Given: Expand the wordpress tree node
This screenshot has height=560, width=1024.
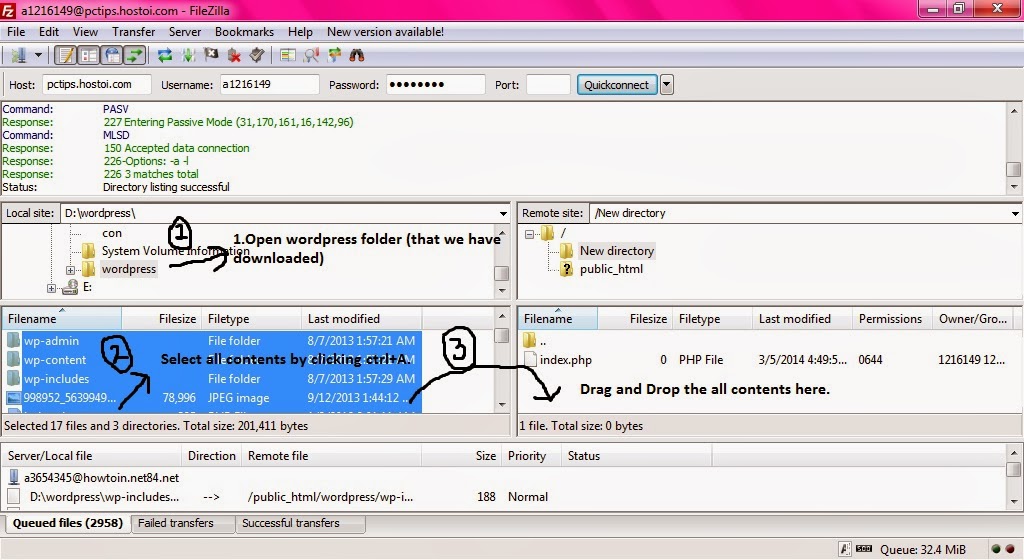Looking at the screenshot, I should pos(70,270).
